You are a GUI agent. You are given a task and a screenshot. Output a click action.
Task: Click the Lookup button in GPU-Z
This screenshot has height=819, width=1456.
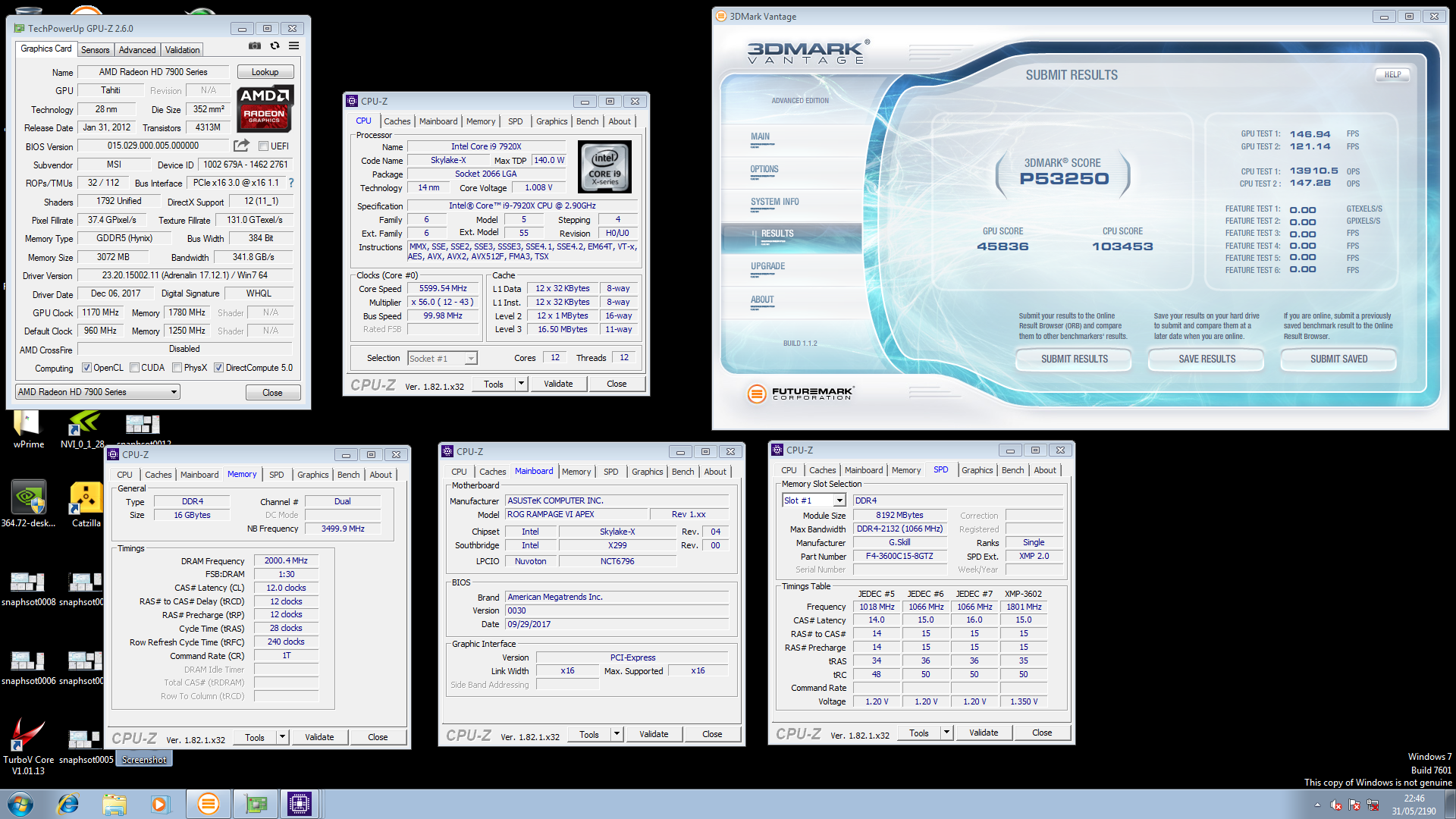[265, 72]
